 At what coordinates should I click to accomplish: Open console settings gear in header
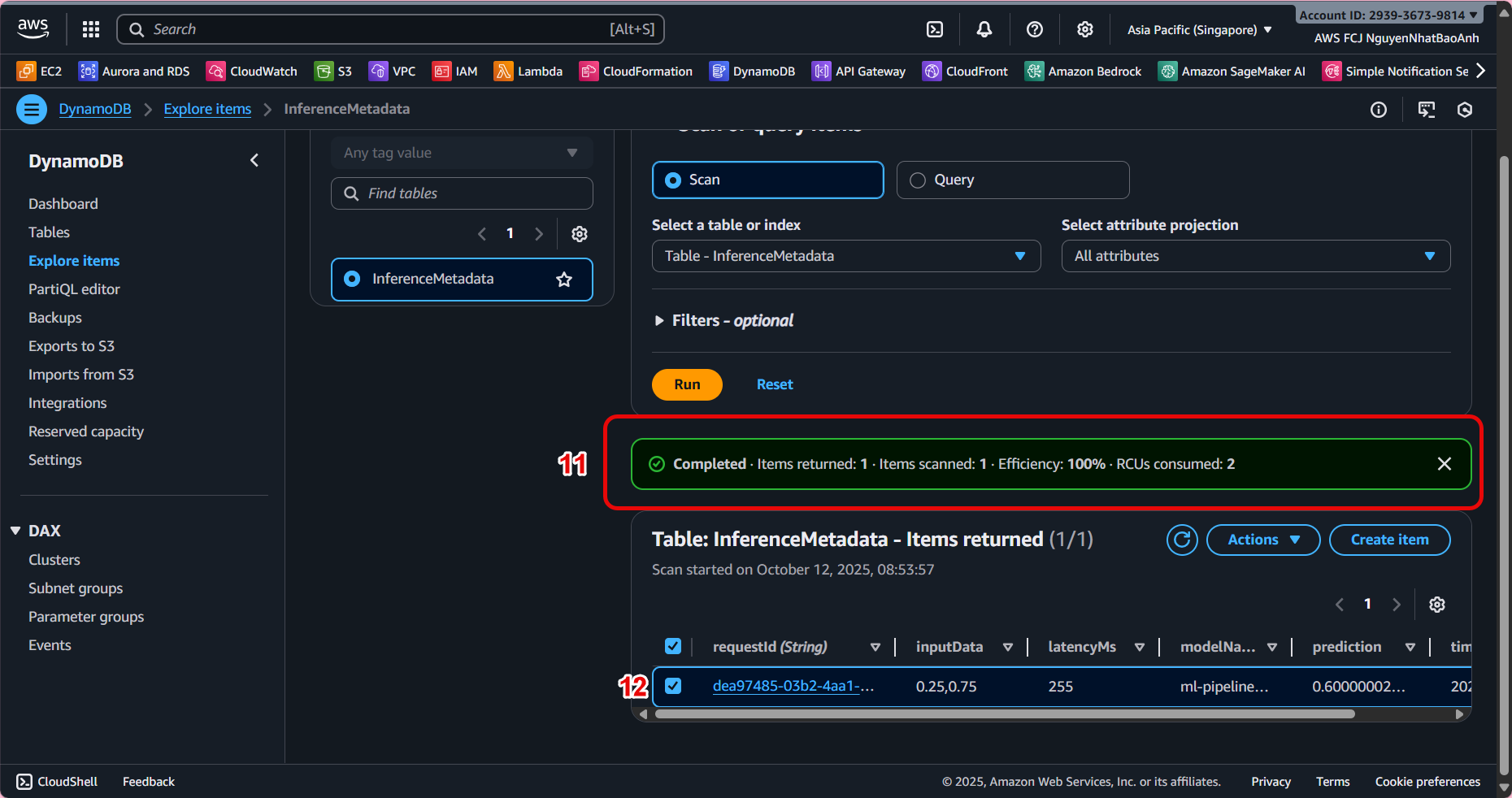click(1085, 29)
